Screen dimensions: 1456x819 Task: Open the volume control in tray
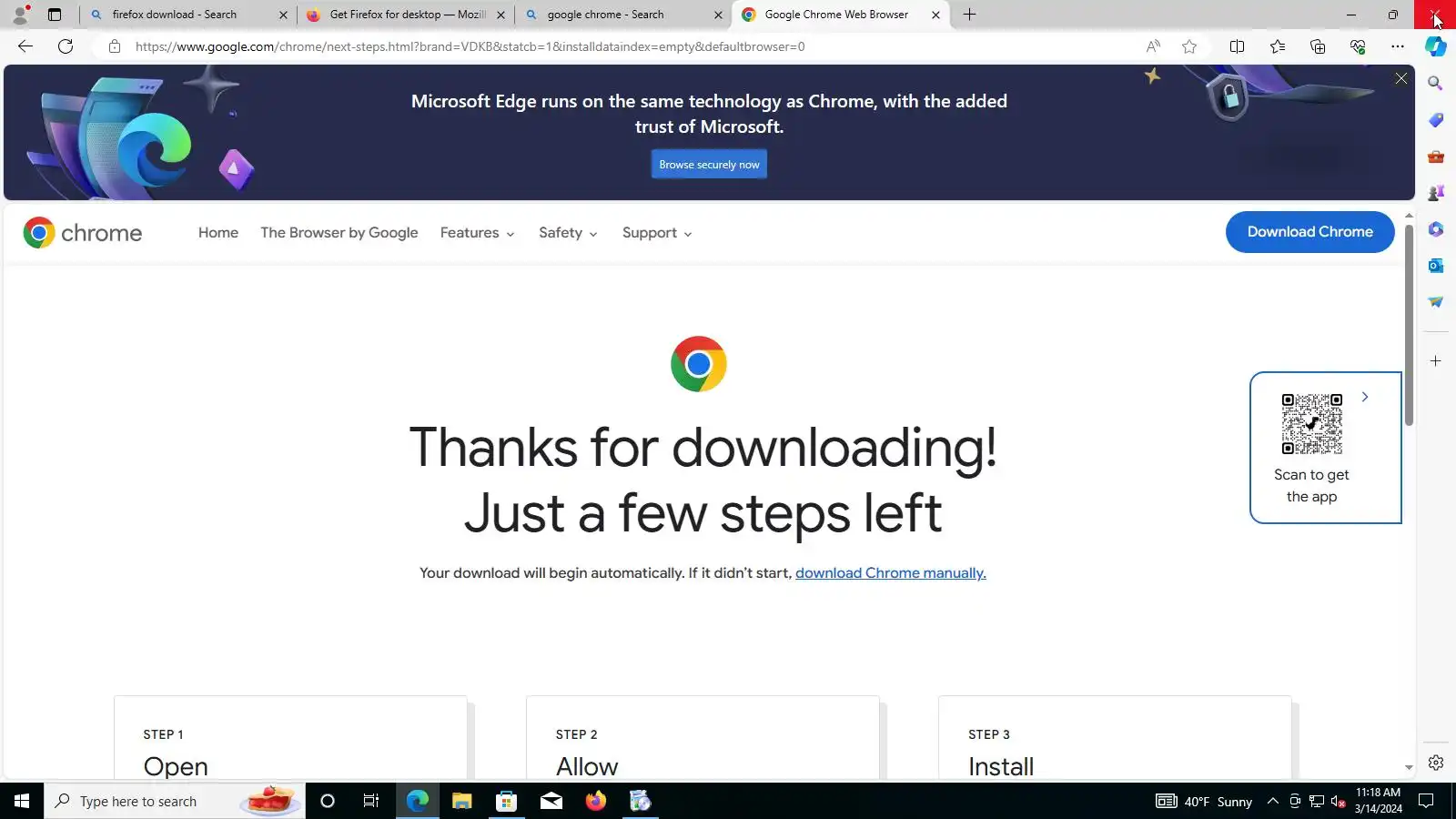(x=1338, y=801)
